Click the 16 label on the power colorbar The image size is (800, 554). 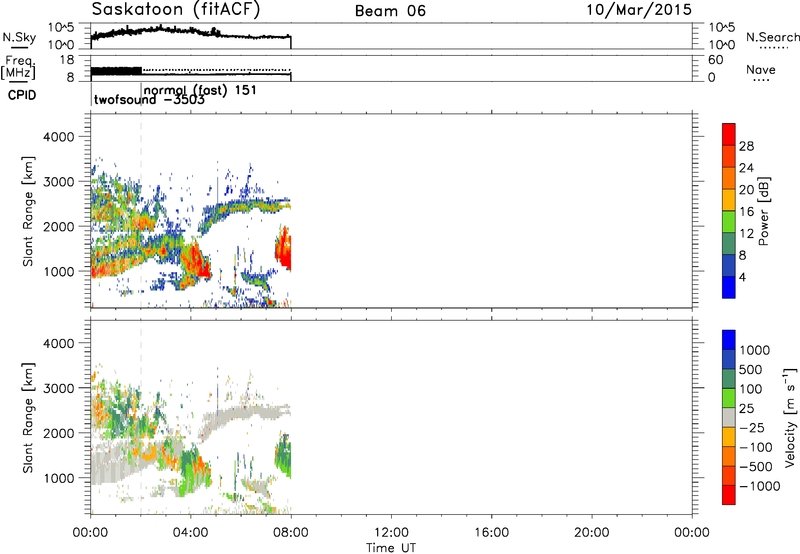click(746, 212)
